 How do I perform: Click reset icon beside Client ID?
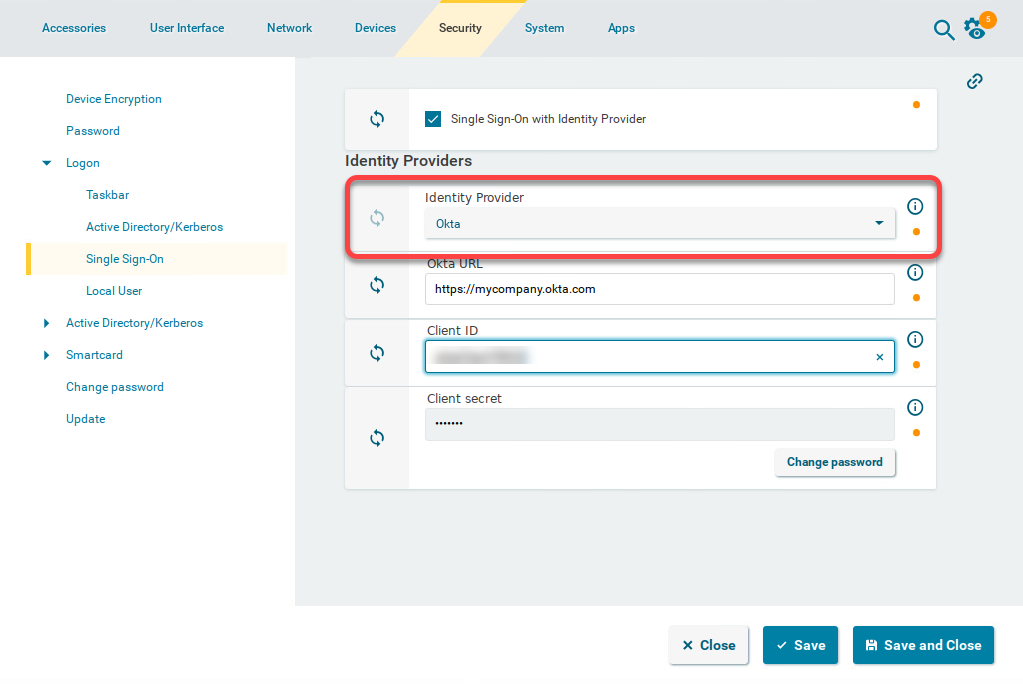377,353
